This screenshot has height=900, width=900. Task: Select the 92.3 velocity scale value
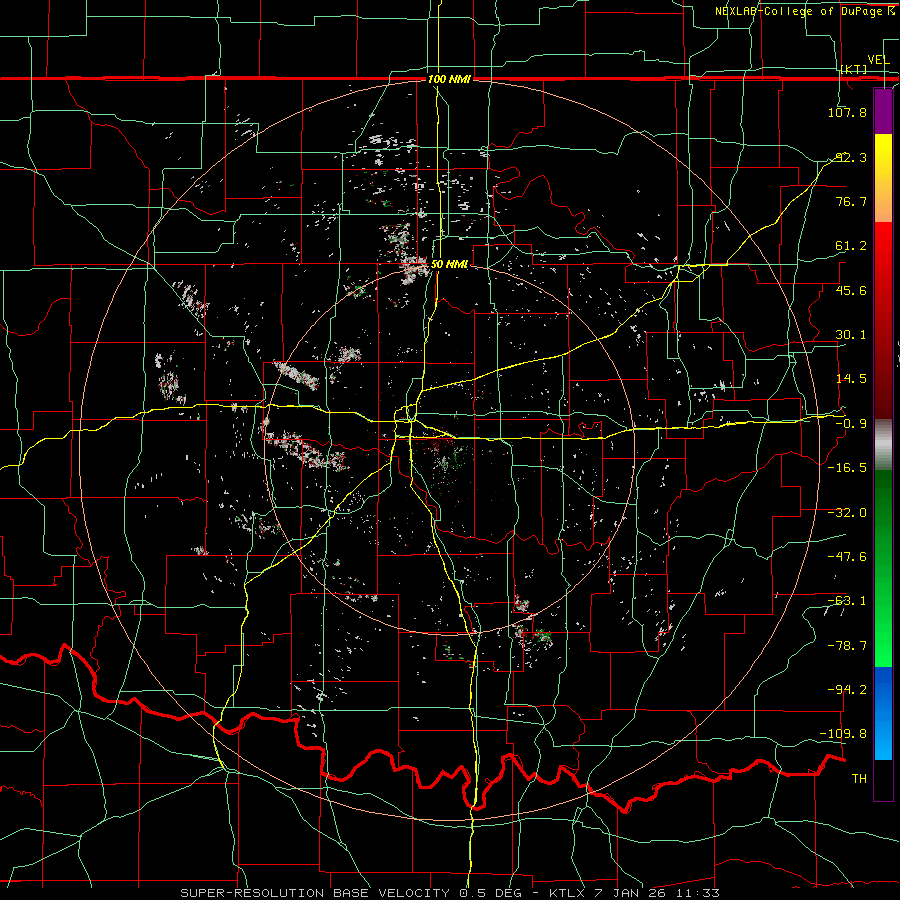[x=850, y=157]
